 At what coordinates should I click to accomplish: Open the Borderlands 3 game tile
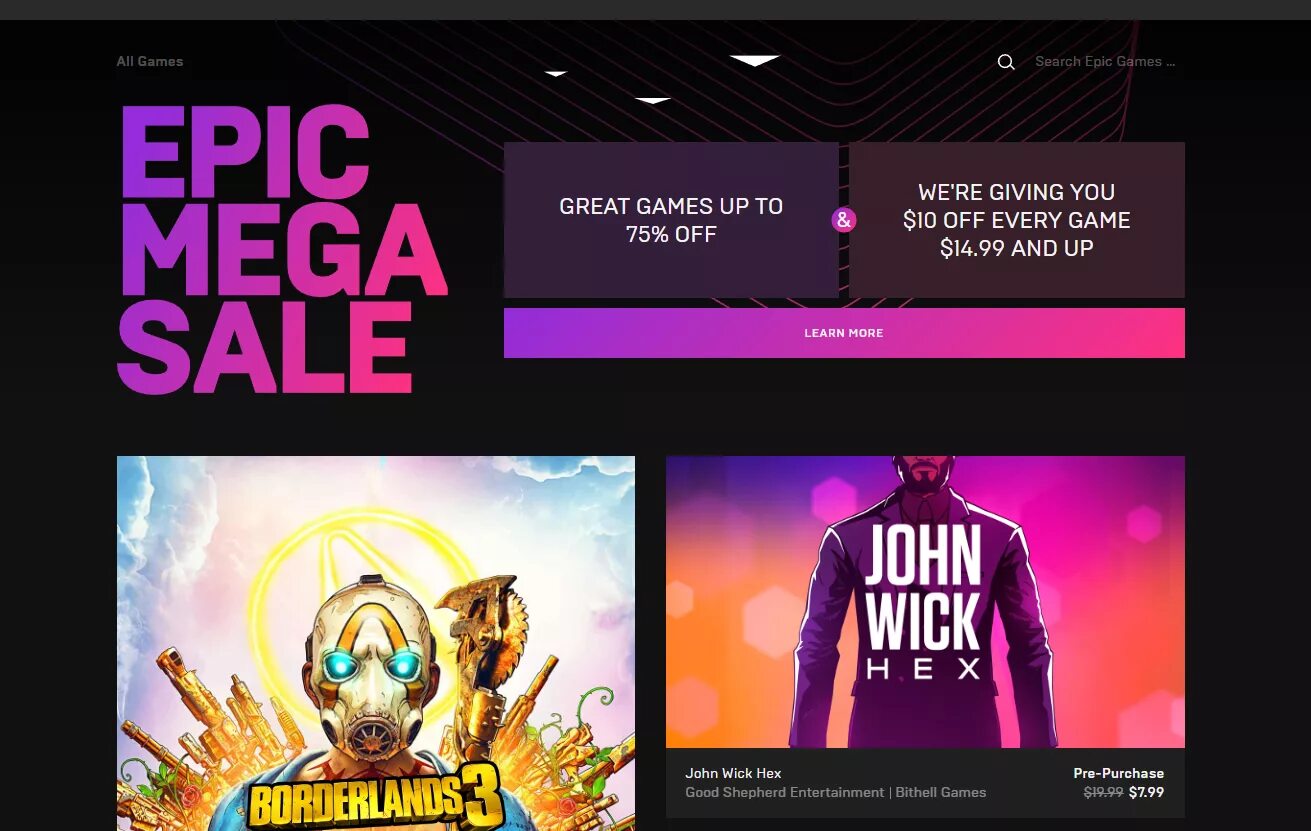click(376, 643)
